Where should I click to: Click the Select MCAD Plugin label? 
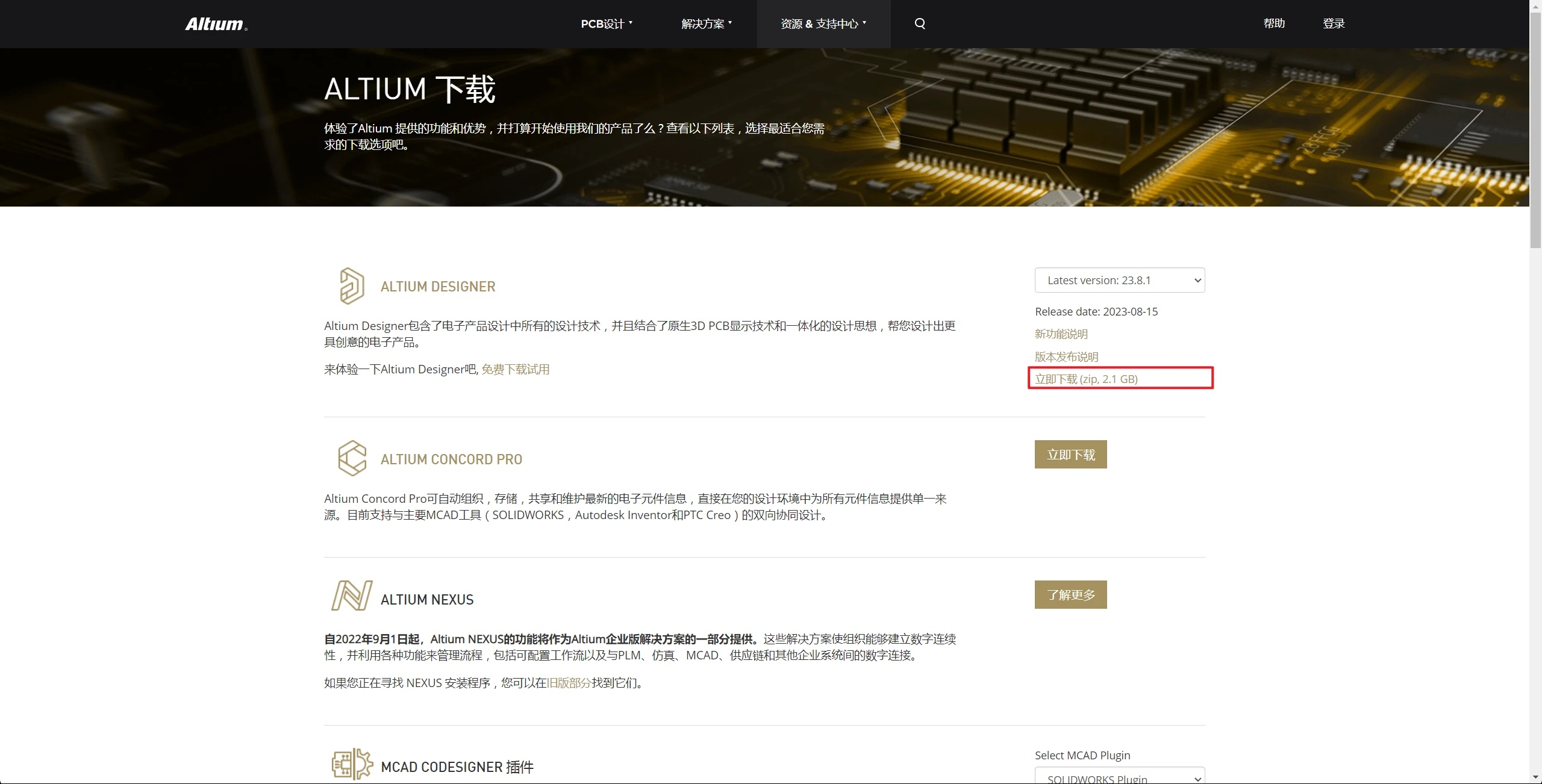coord(1082,755)
